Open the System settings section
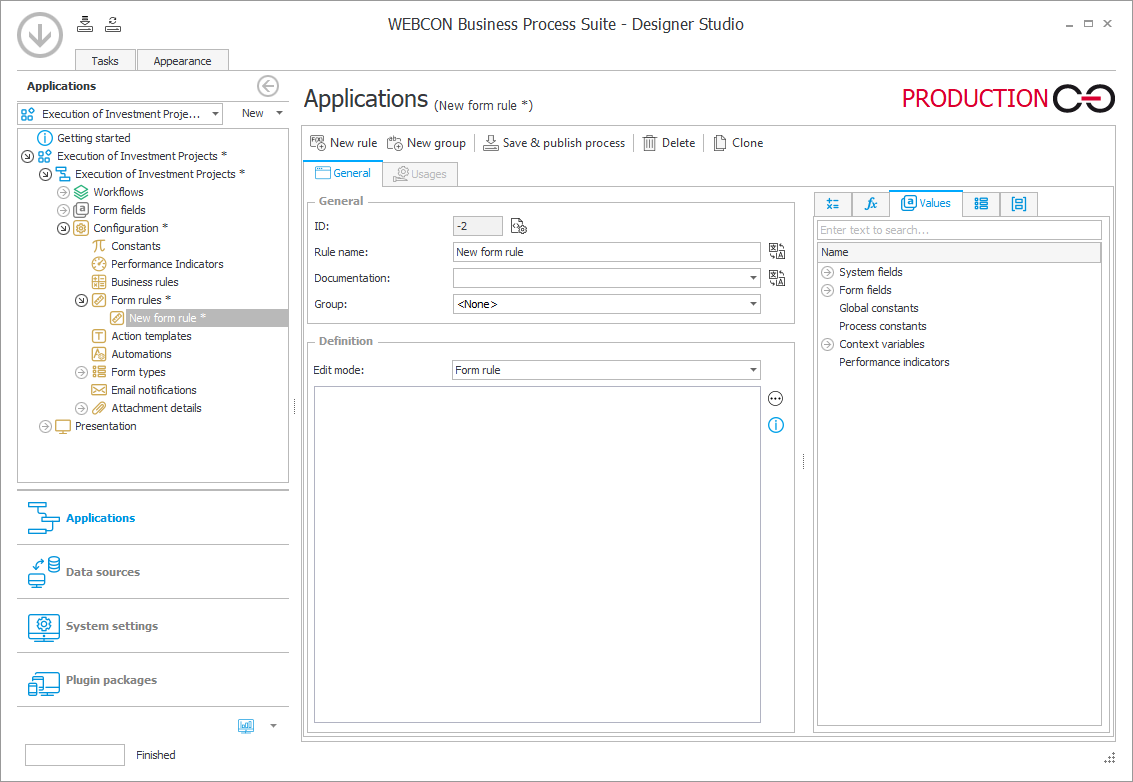Viewport: 1133px width, 782px height. (x=152, y=626)
